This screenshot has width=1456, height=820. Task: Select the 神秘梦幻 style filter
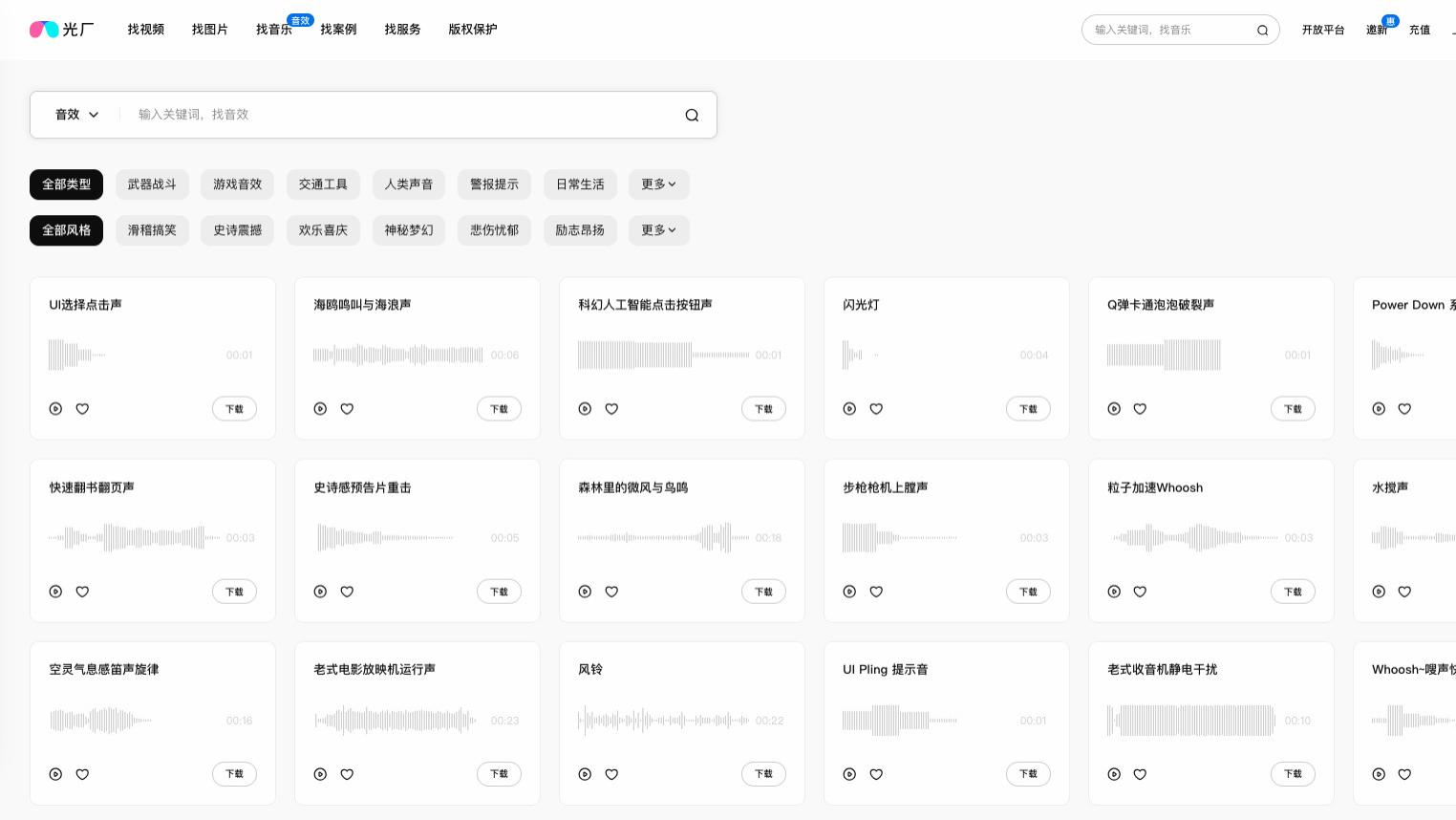(x=409, y=230)
